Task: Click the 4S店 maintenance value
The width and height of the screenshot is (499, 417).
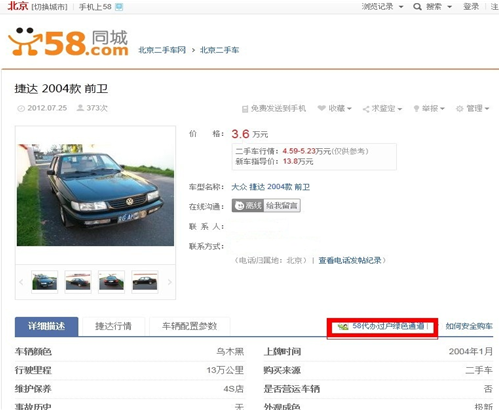Action: (233, 389)
